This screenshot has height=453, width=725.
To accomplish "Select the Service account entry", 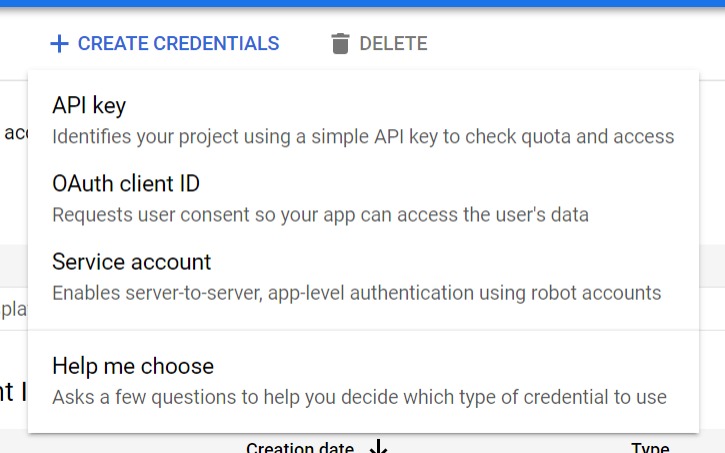I will pos(363,276).
